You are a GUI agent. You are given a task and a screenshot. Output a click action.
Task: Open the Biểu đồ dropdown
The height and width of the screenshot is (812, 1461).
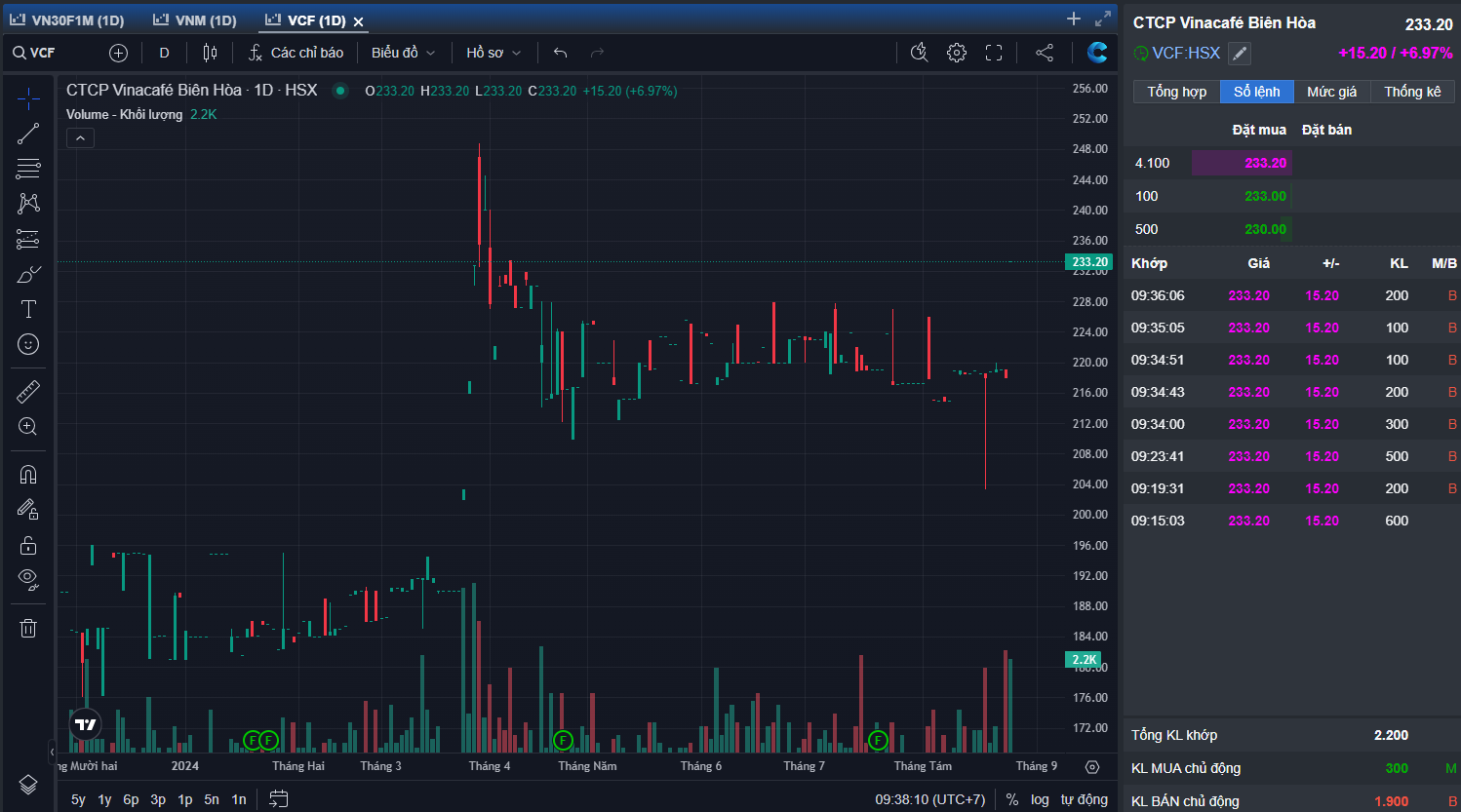403,53
